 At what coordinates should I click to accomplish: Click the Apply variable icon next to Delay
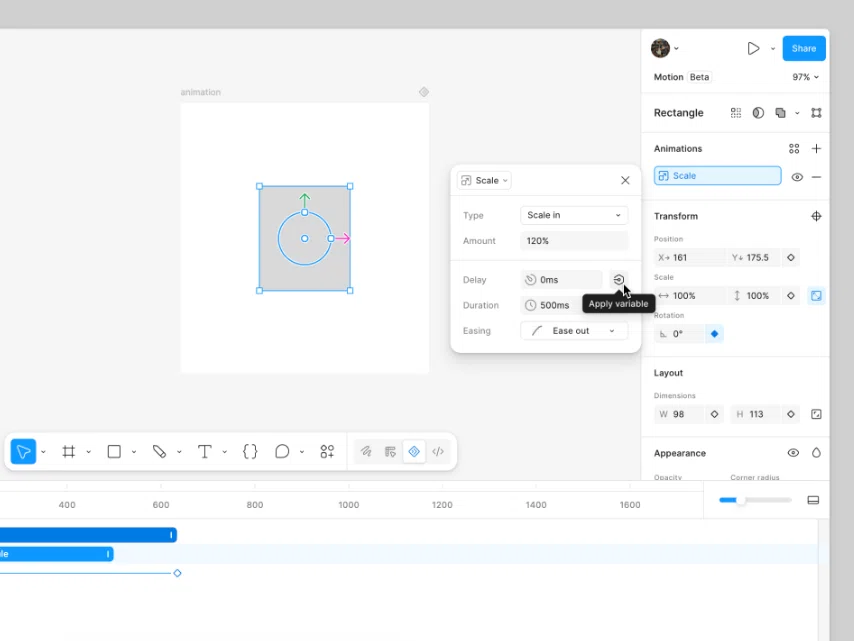coord(619,280)
